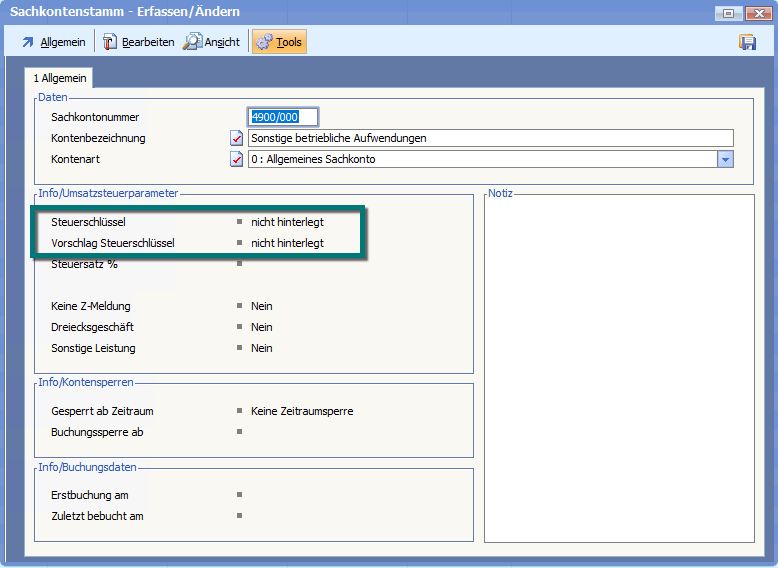The image size is (778, 568).
Task: Switch to the 1 Allgemein tab
Action: coord(60,78)
